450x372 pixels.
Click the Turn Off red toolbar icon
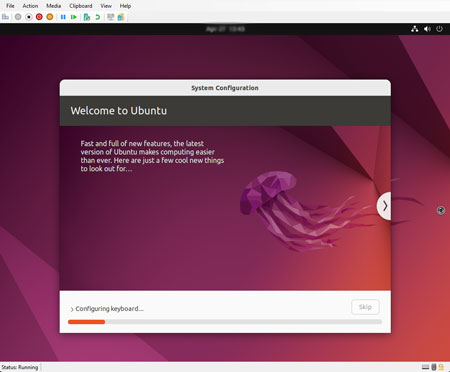(39, 17)
